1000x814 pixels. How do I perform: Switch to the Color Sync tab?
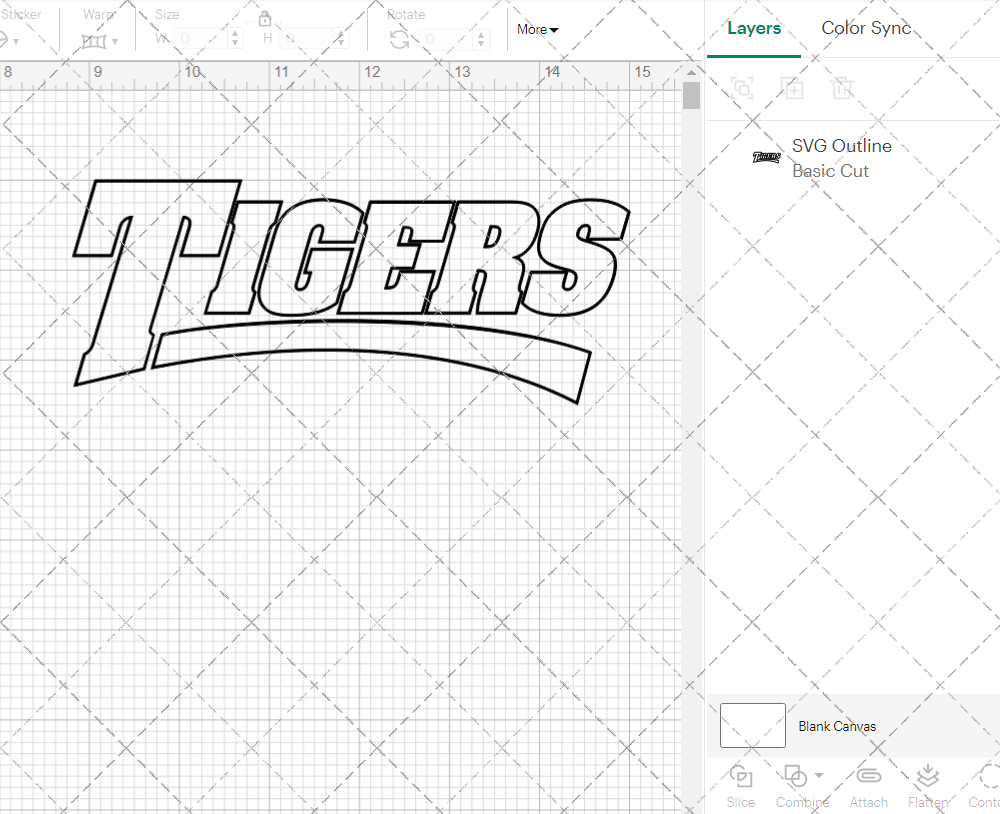[x=866, y=28]
